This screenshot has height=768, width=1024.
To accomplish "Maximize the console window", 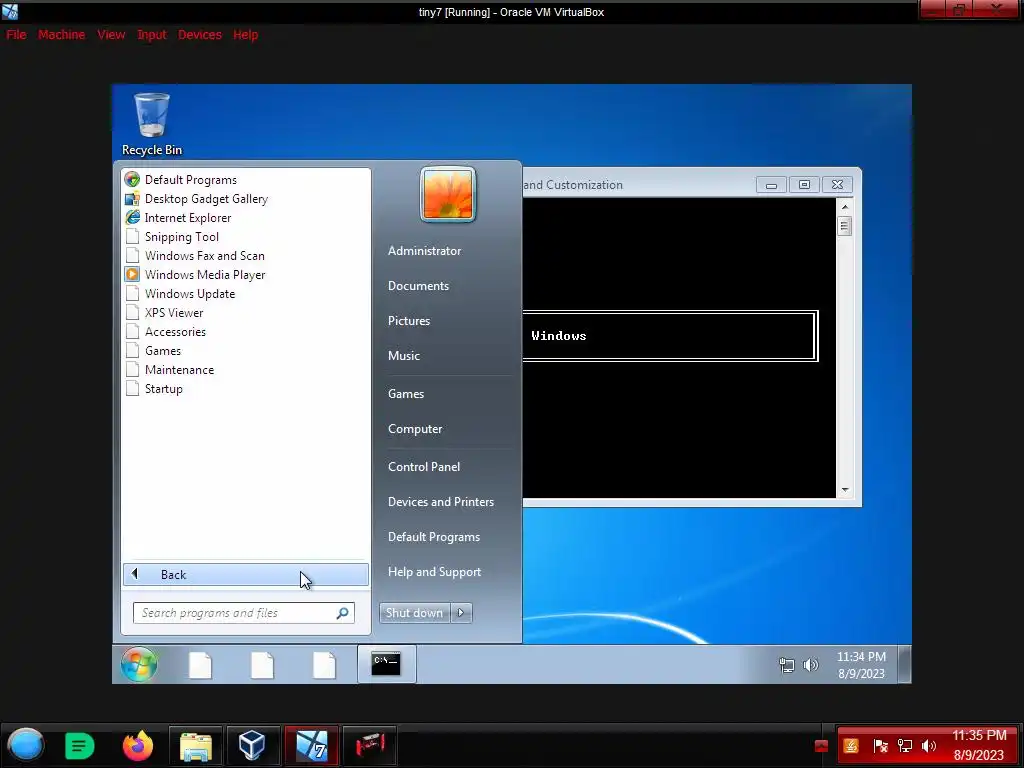I will coord(804,185).
